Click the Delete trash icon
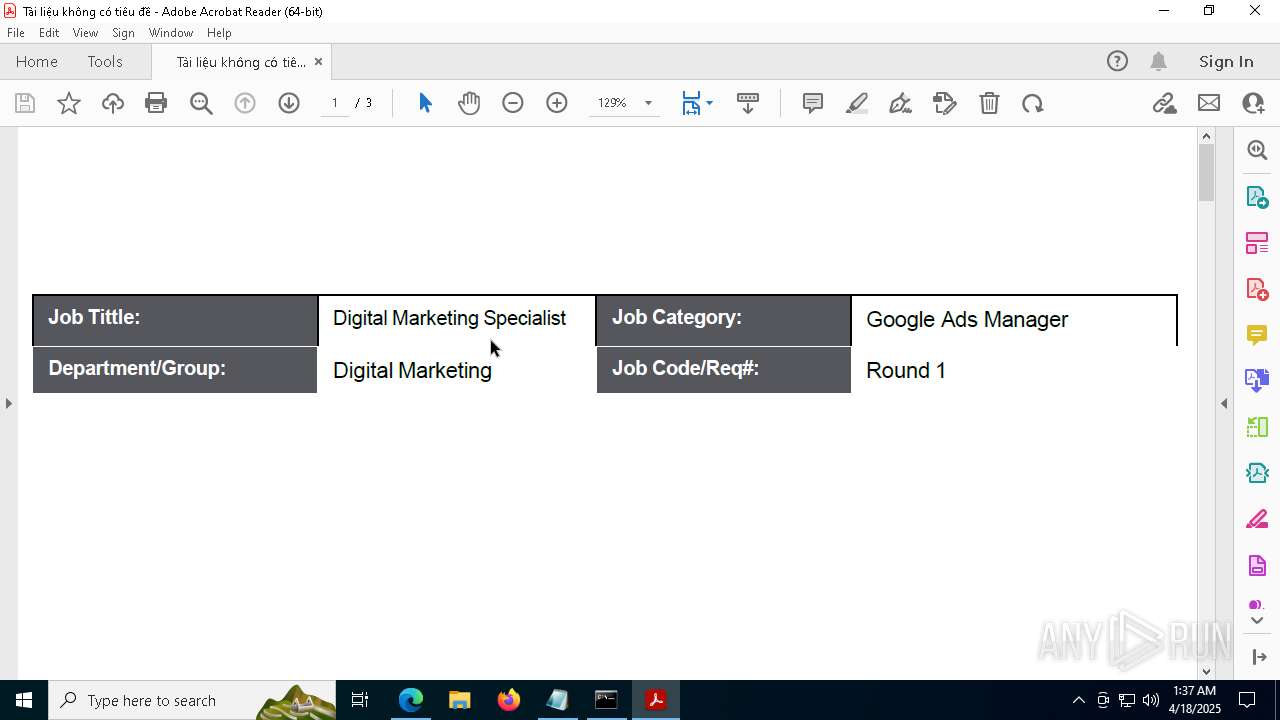The image size is (1280, 720). pyautogui.click(x=989, y=103)
